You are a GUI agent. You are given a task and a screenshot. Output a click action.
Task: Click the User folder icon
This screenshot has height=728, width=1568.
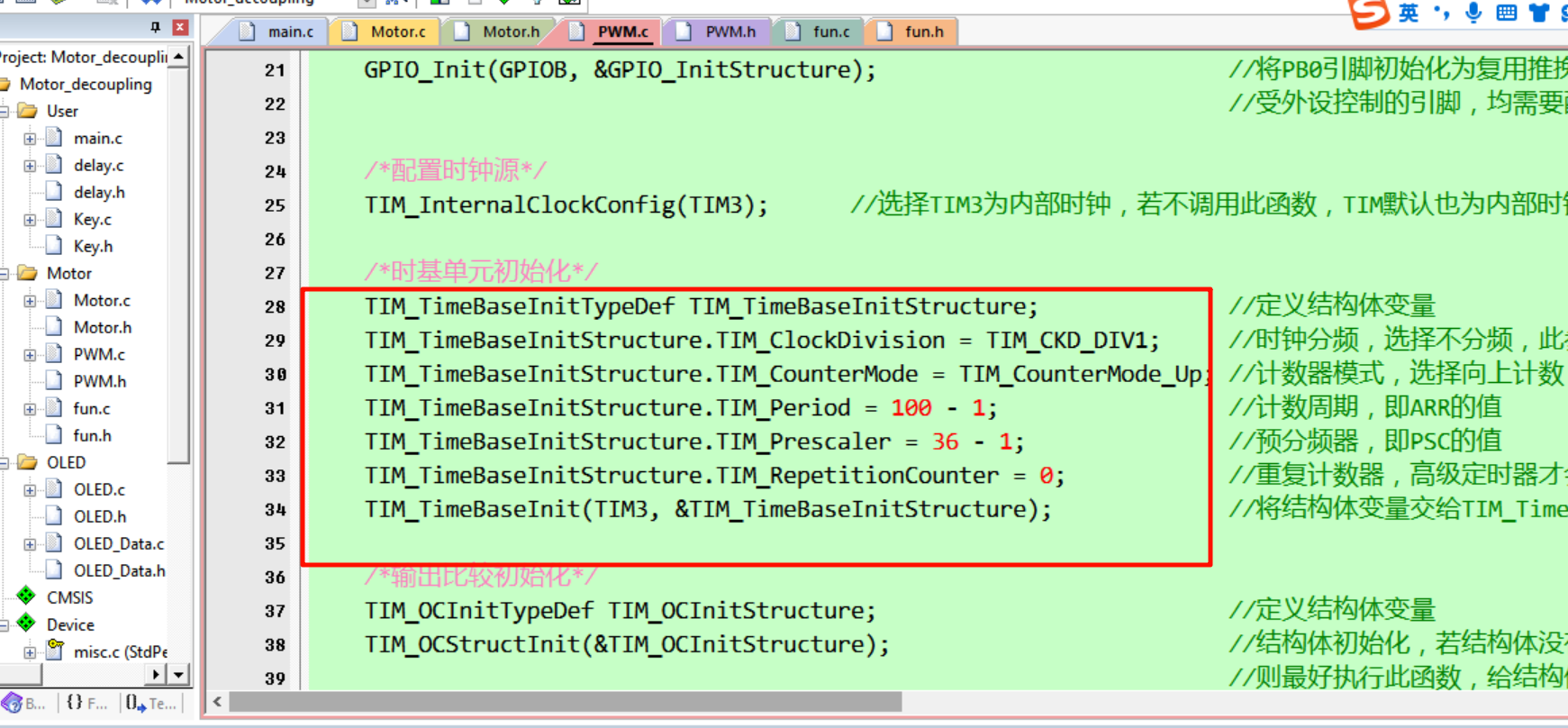point(28,111)
